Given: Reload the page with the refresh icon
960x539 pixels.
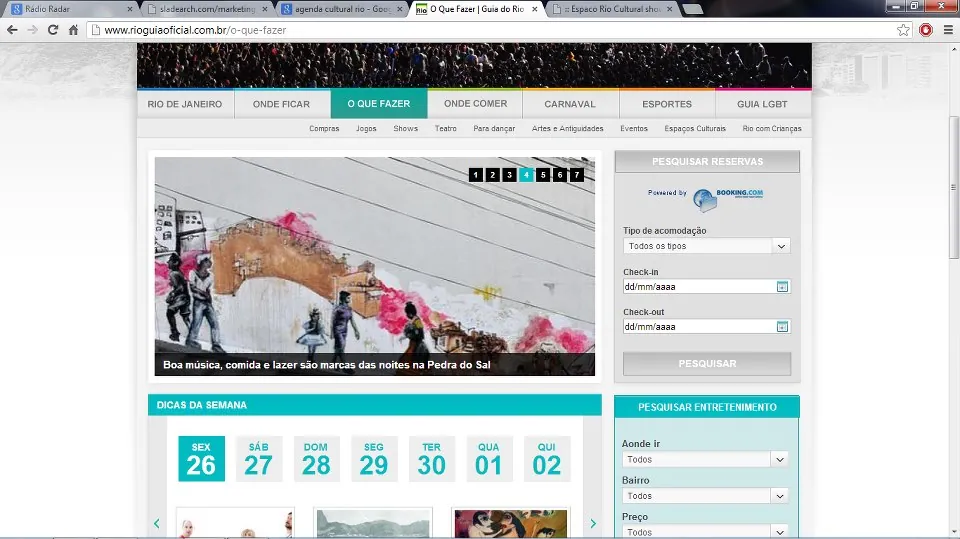Looking at the screenshot, I should click(53, 30).
